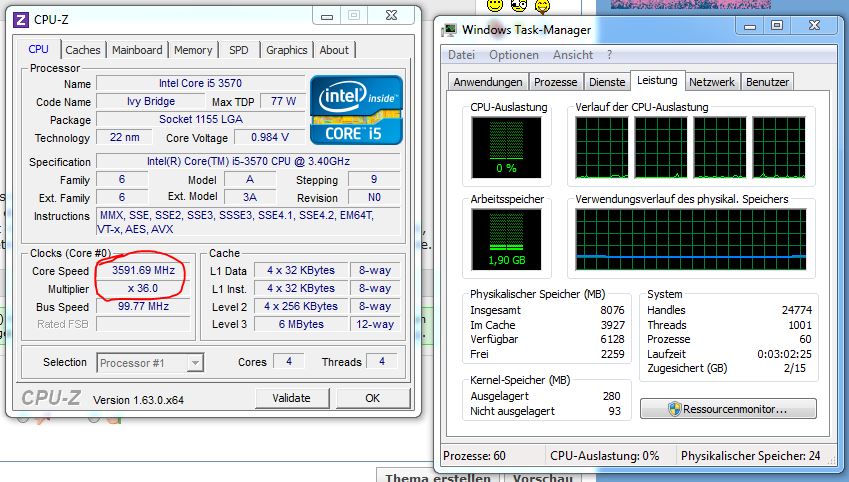Click the CPU-Z purple Z title icon
The width and height of the screenshot is (849, 482).
pyautogui.click(x=21, y=20)
